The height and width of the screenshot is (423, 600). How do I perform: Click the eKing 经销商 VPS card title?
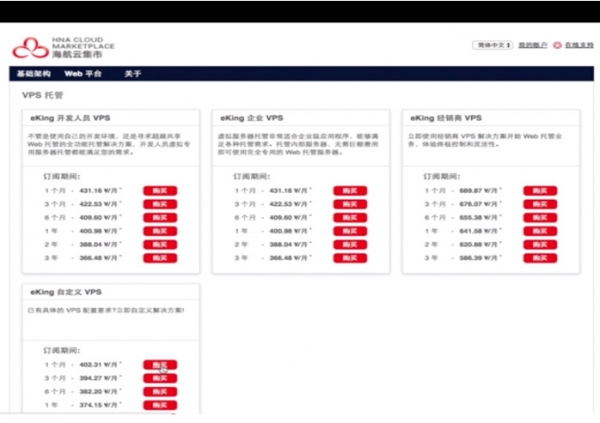[x=446, y=118]
